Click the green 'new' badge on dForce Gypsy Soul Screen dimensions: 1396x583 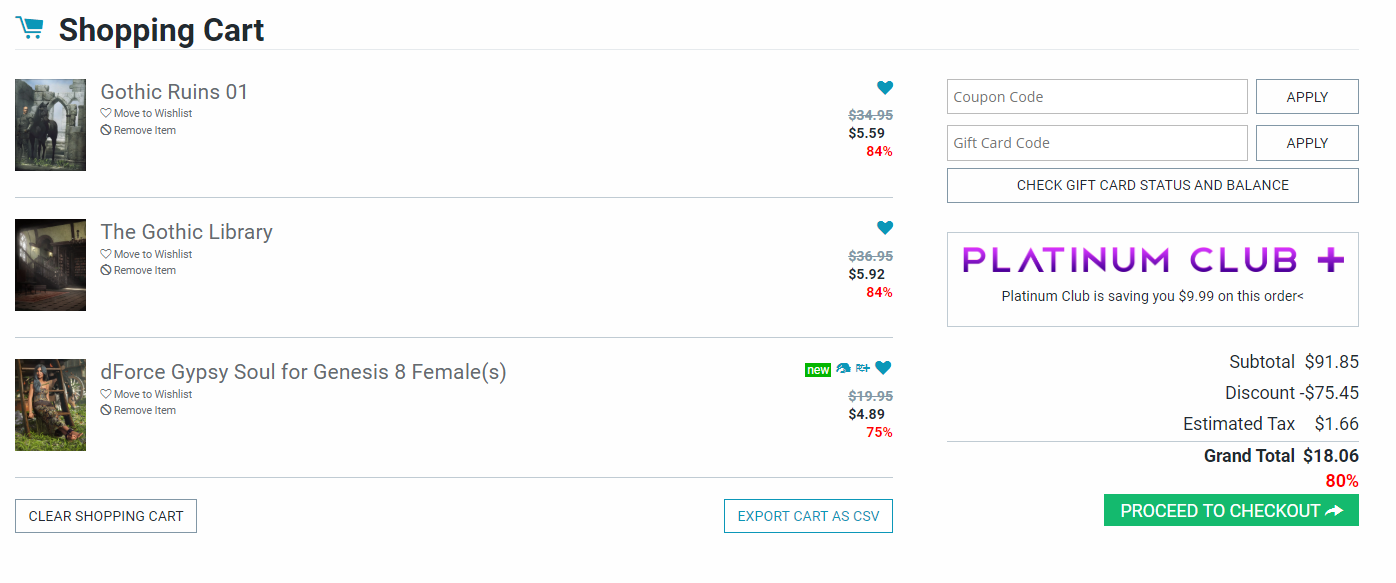(818, 370)
